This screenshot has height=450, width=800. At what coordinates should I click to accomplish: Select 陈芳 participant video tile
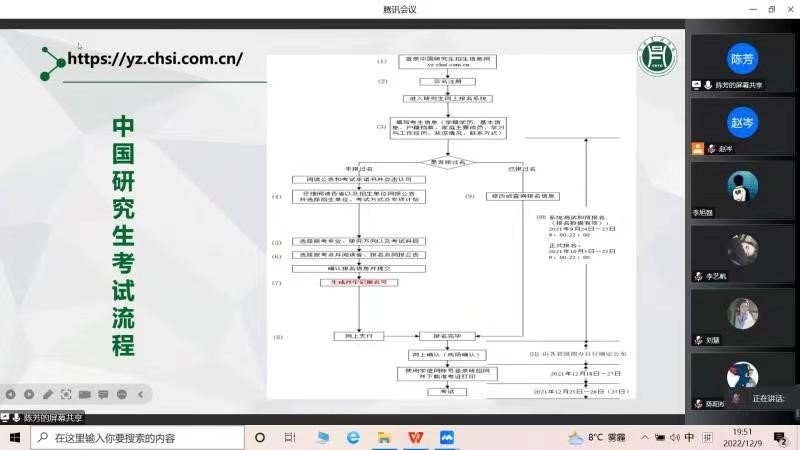pos(742,59)
